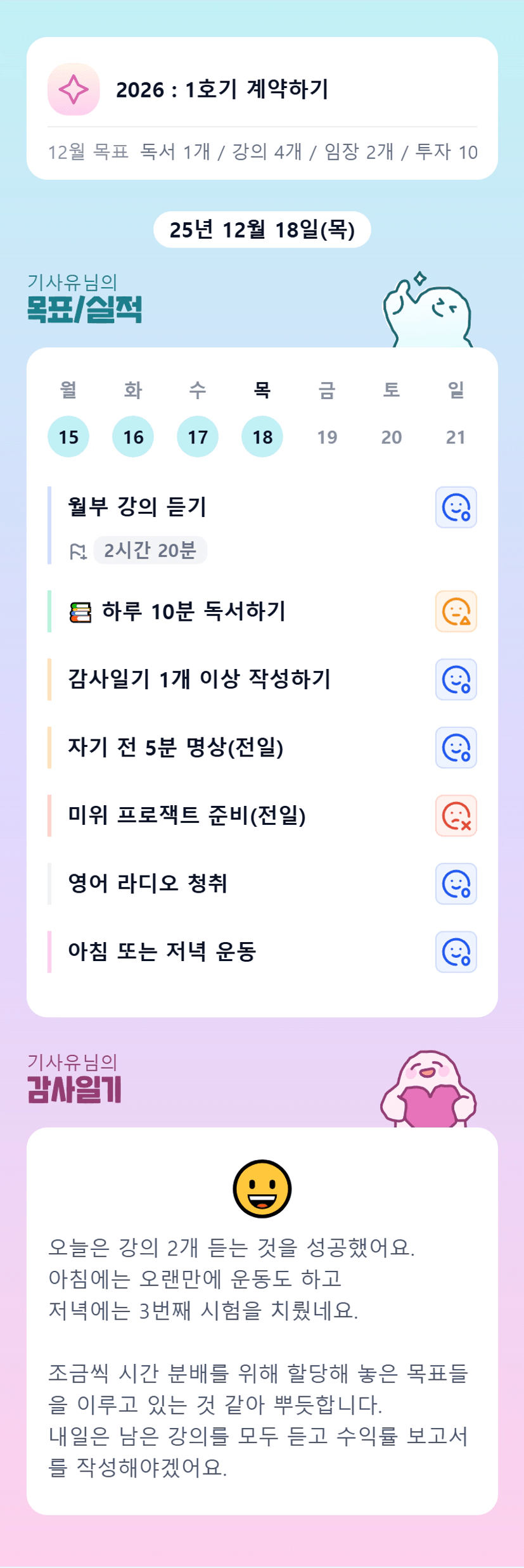
Task: Select Wednesday the 17th in the week row
Action: 198,437
